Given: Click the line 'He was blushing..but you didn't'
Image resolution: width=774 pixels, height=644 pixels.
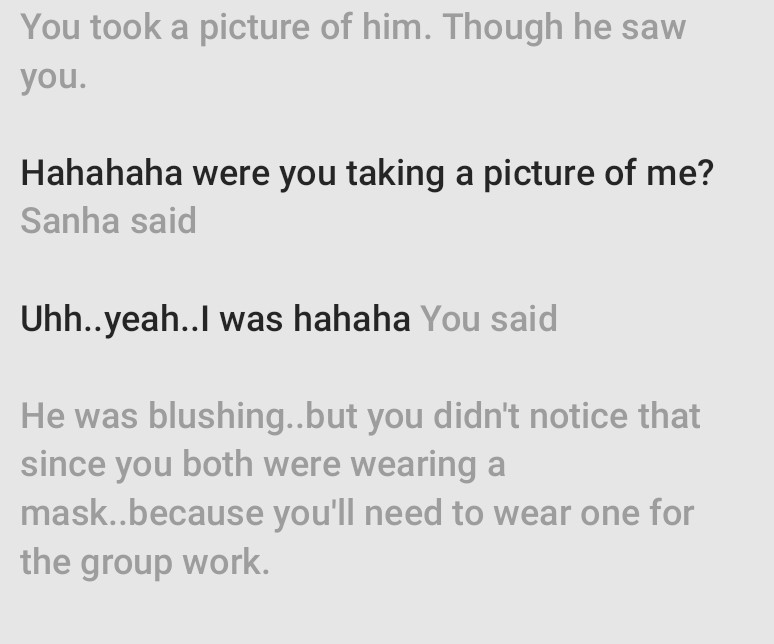Looking at the screenshot, I should [360, 416].
